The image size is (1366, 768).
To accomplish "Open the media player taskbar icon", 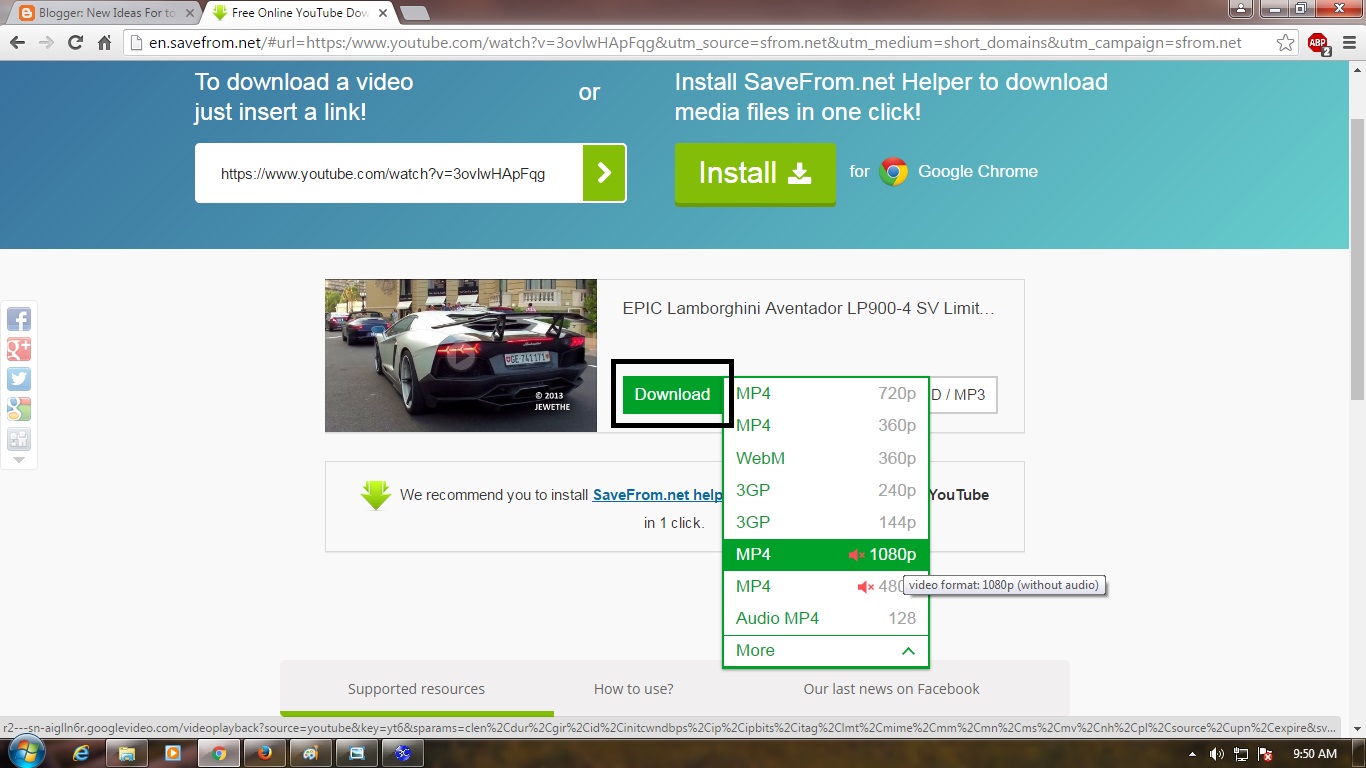I will [x=173, y=753].
